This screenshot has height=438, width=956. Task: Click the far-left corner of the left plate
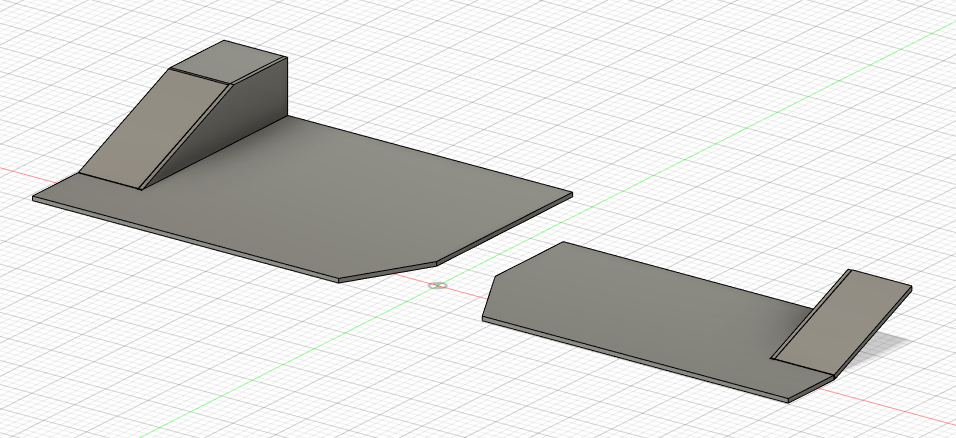click(x=34, y=197)
